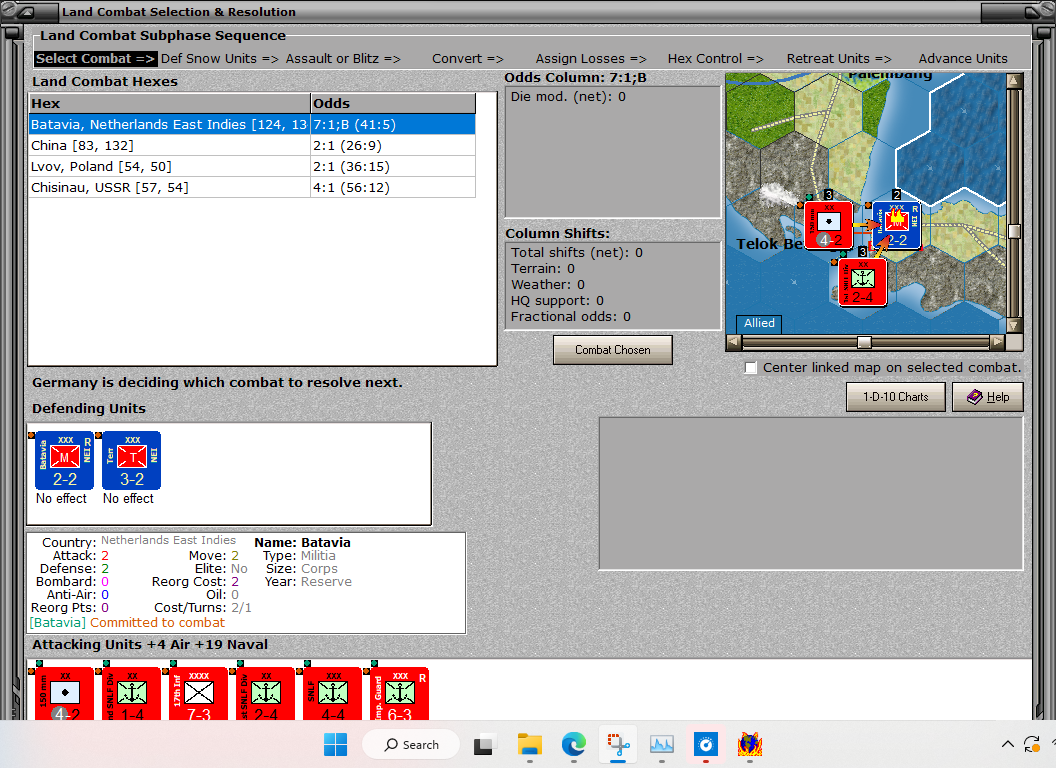1056x768 pixels.
Task: Click the HQ support shift line
Action: [x=557, y=300]
